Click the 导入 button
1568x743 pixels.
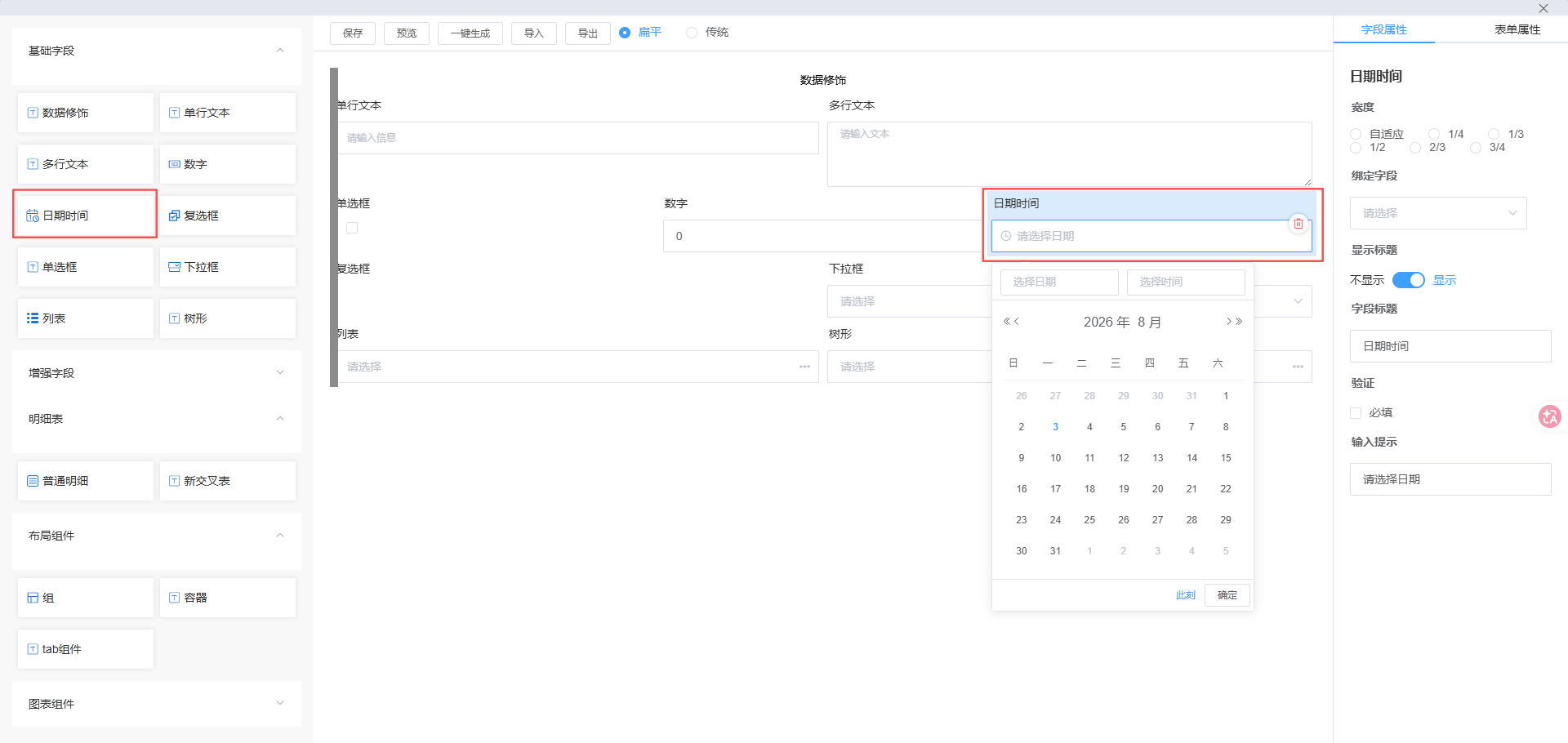534,33
